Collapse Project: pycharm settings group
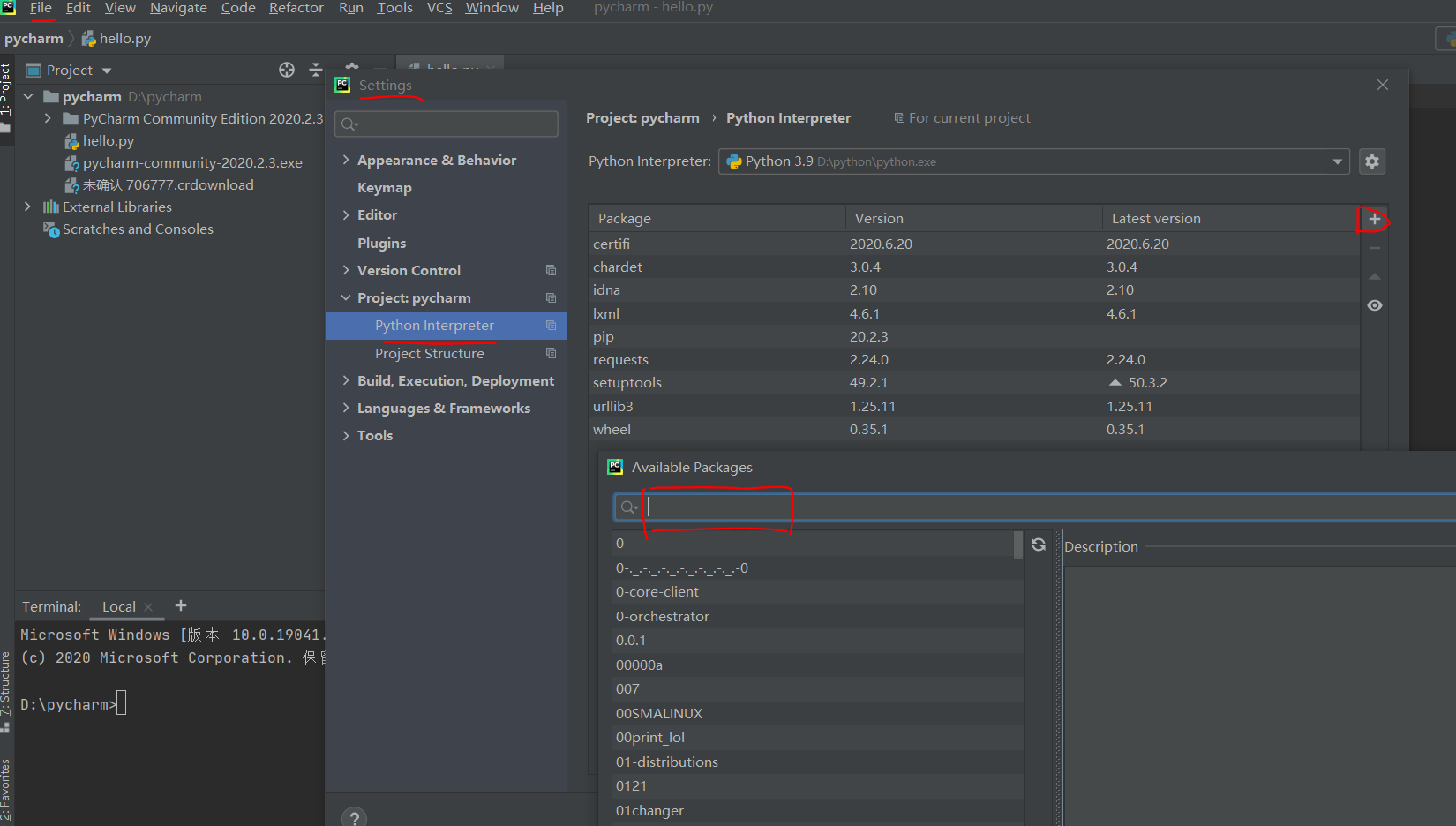This screenshot has height=826, width=1456. [346, 297]
